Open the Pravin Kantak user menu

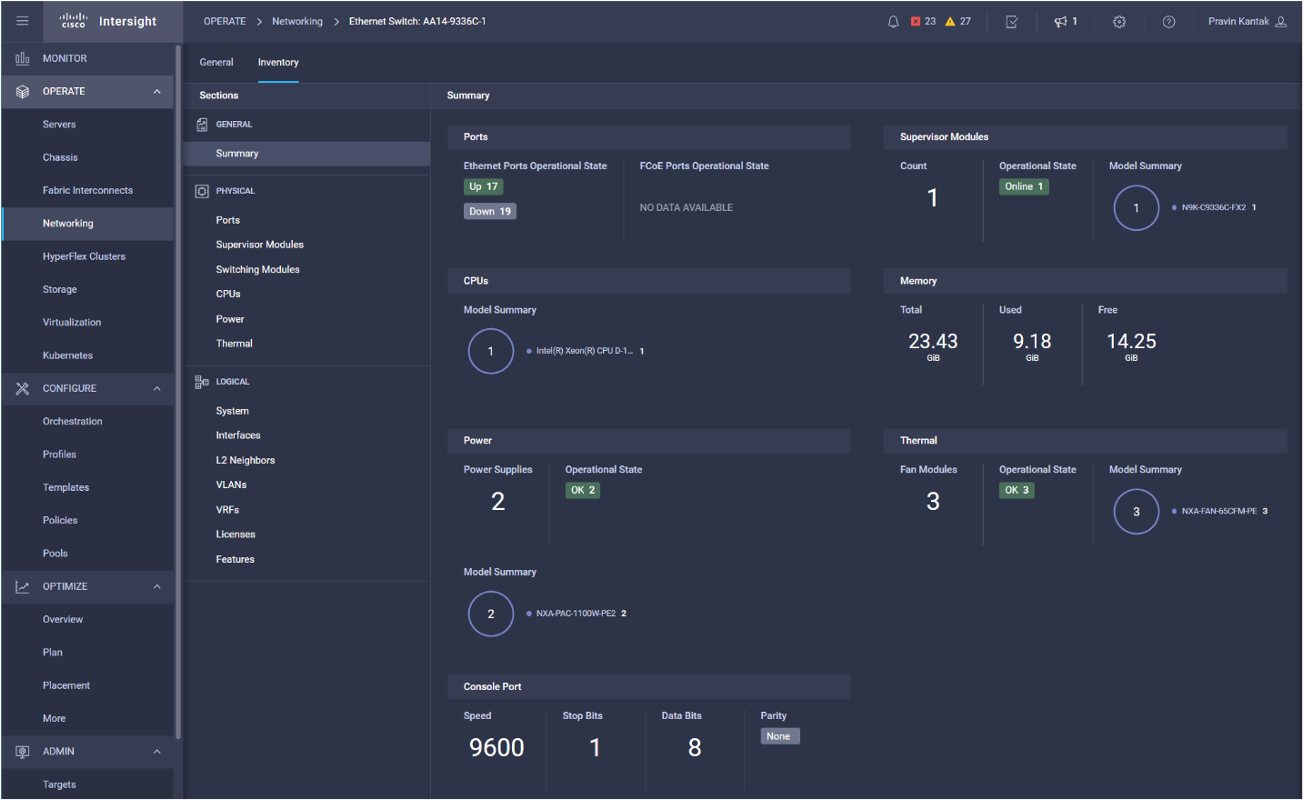tap(1240, 20)
